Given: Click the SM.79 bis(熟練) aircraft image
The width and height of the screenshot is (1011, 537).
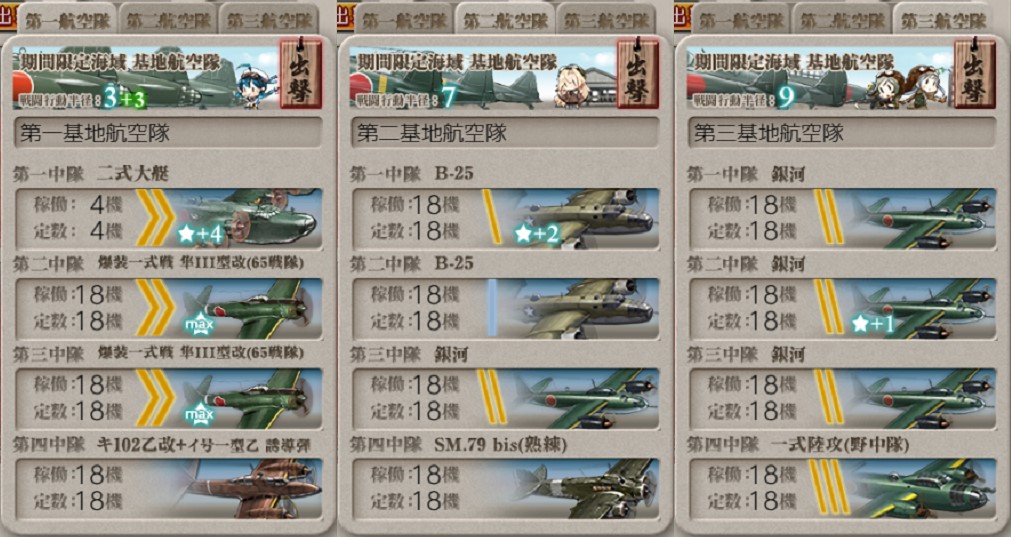Looking at the screenshot, I should coord(585,488).
